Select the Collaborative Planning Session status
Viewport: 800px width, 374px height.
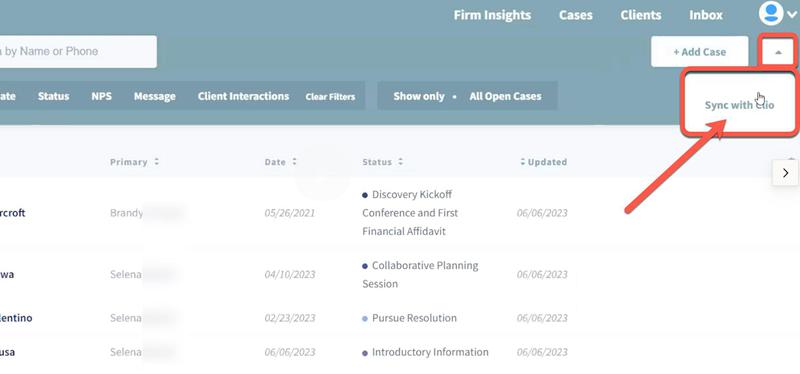click(420, 275)
